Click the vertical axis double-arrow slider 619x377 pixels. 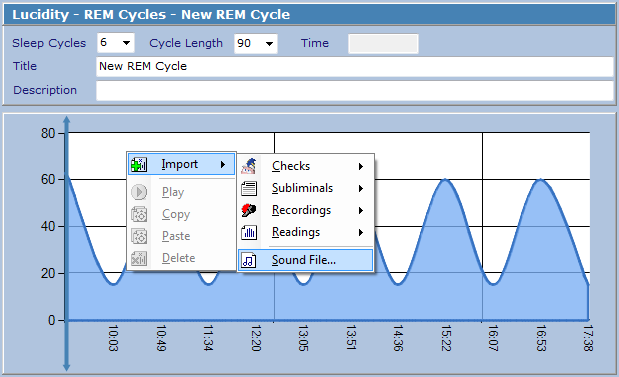(x=66, y=244)
